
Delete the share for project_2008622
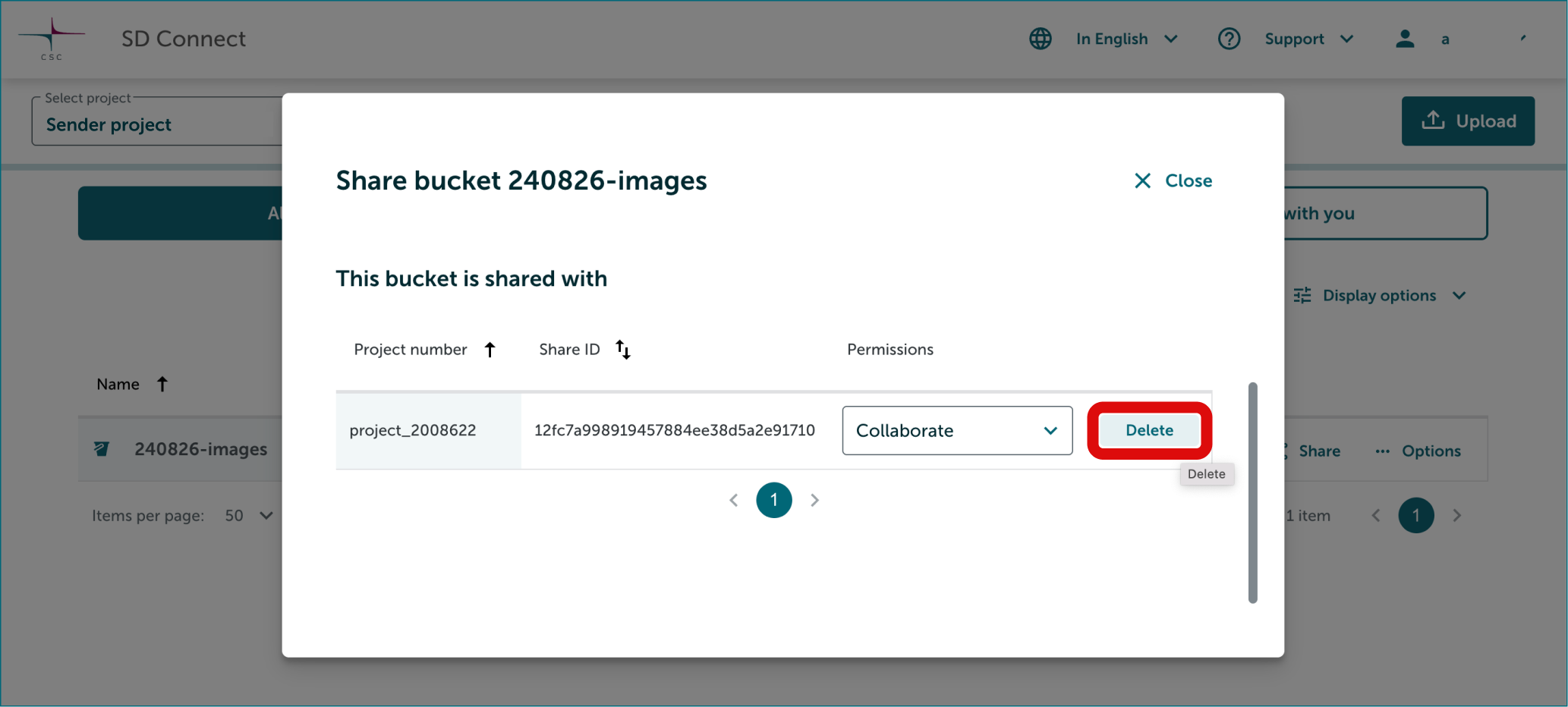[x=1149, y=430]
